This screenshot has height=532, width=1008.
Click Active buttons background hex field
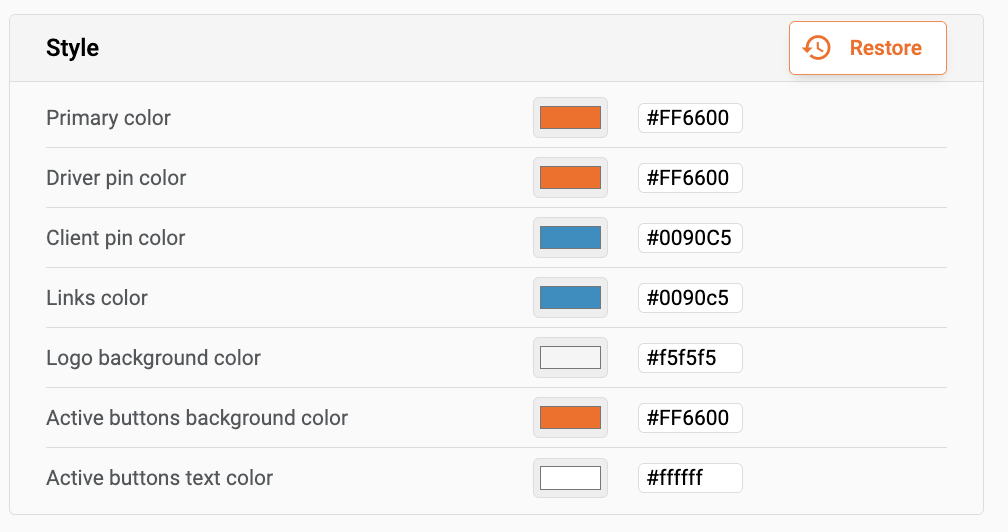click(690, 418)
